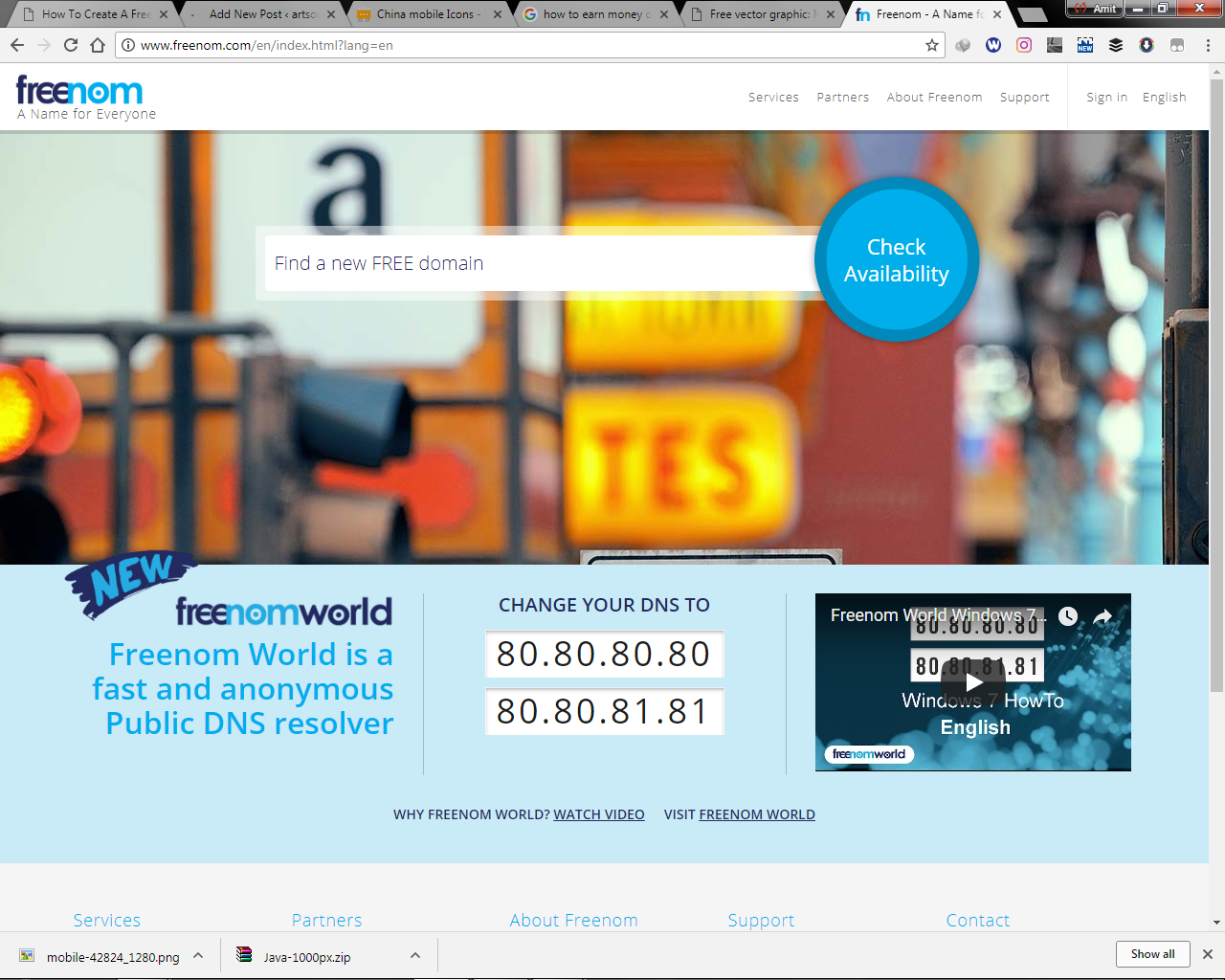Open footer Services heading
1225x980 pixels.
[x=107, y=920]
